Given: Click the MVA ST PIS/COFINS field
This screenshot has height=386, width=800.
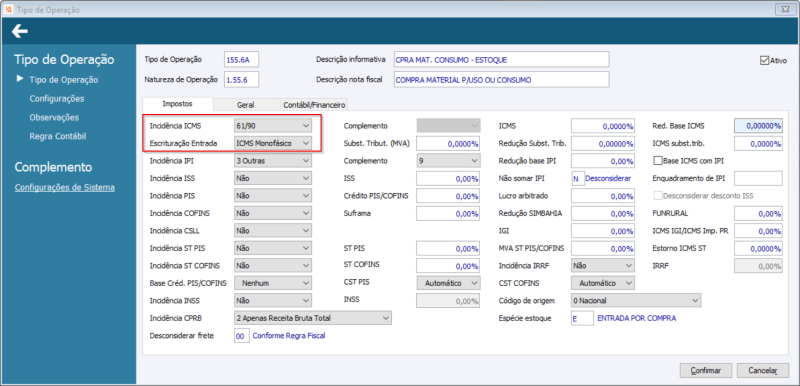Looking at the screenshot, I should pos(603,248).
